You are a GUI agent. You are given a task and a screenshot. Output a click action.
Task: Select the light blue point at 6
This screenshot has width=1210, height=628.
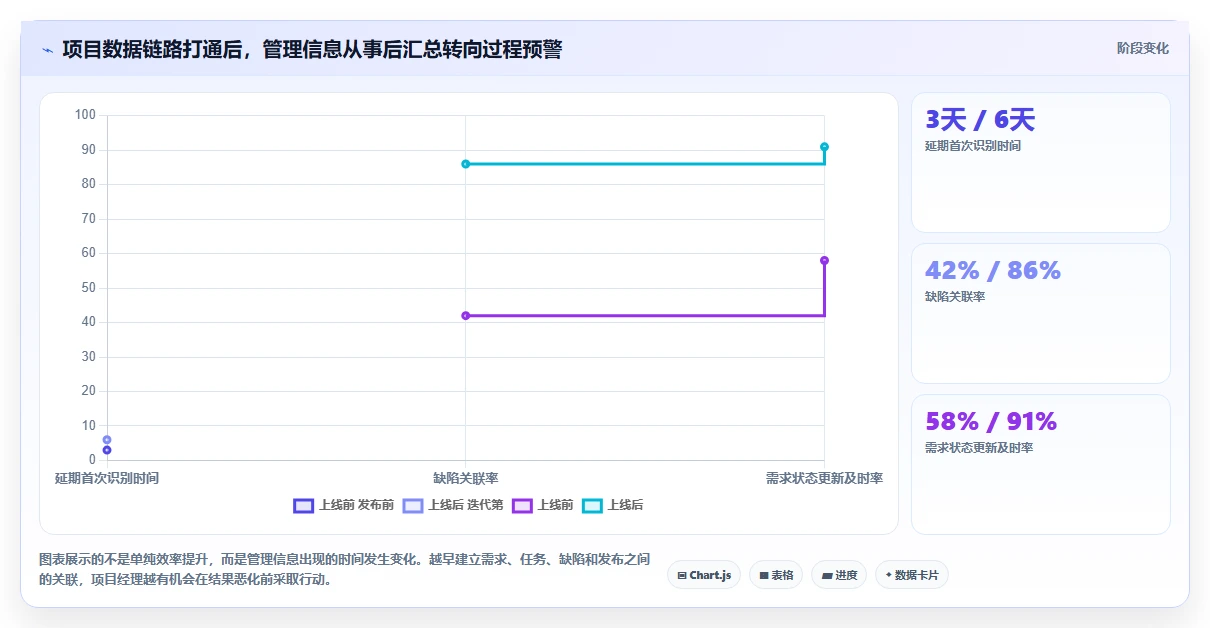point(107,440)
